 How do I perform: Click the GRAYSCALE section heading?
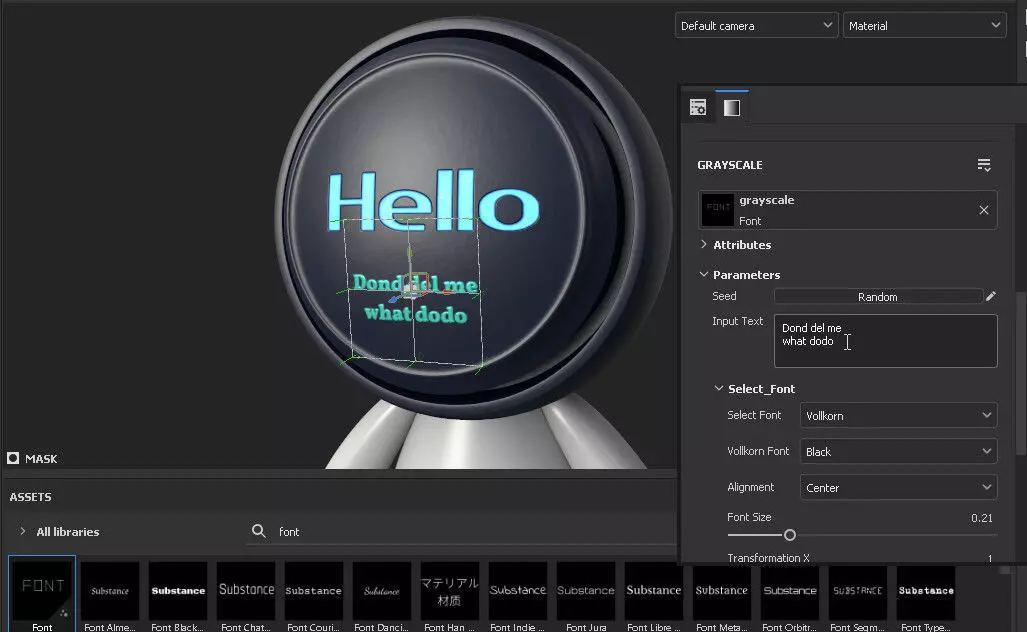730,165
